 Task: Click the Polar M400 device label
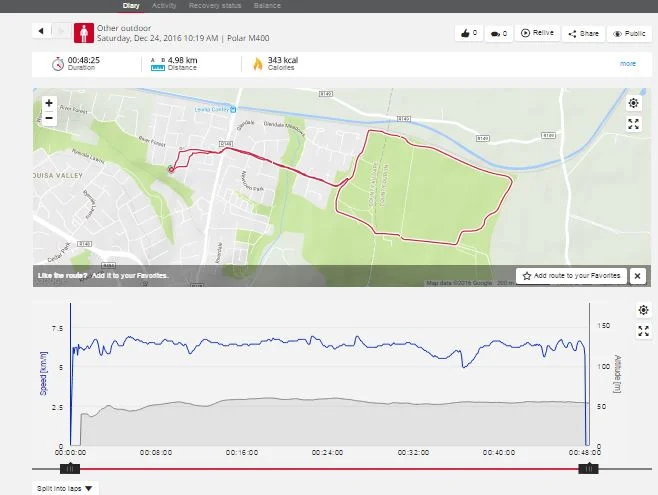248,38
